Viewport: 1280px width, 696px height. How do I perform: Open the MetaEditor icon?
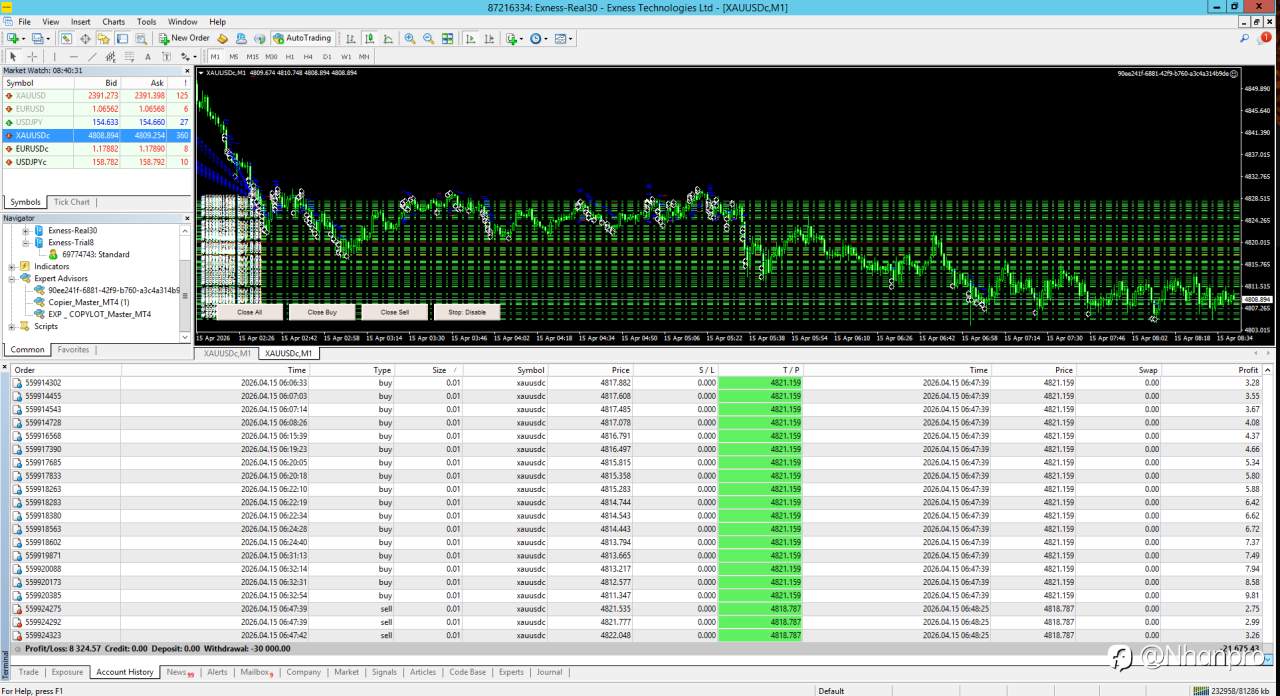coord(222,38)
